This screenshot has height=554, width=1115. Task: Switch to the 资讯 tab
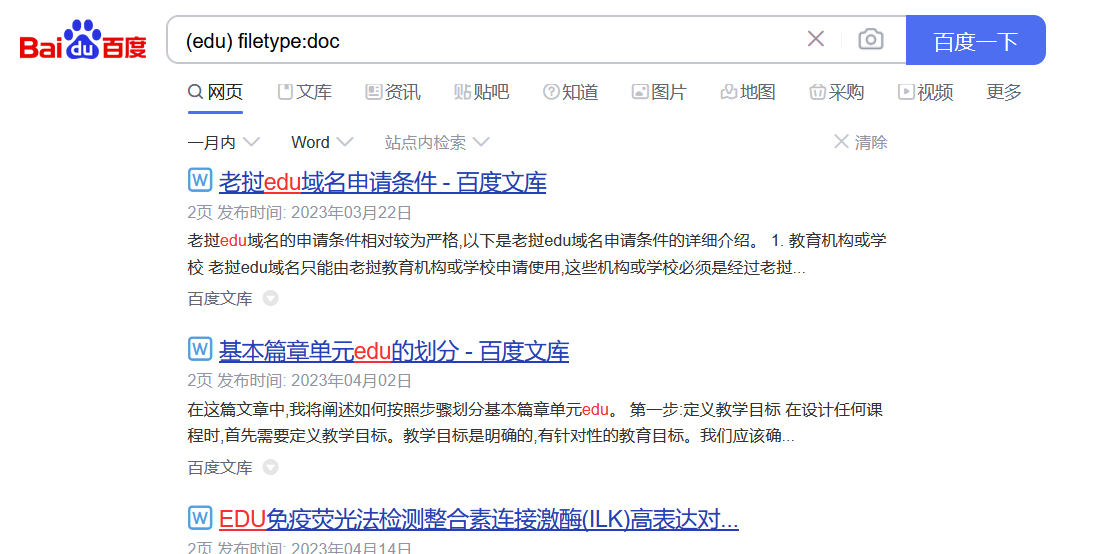393,92
